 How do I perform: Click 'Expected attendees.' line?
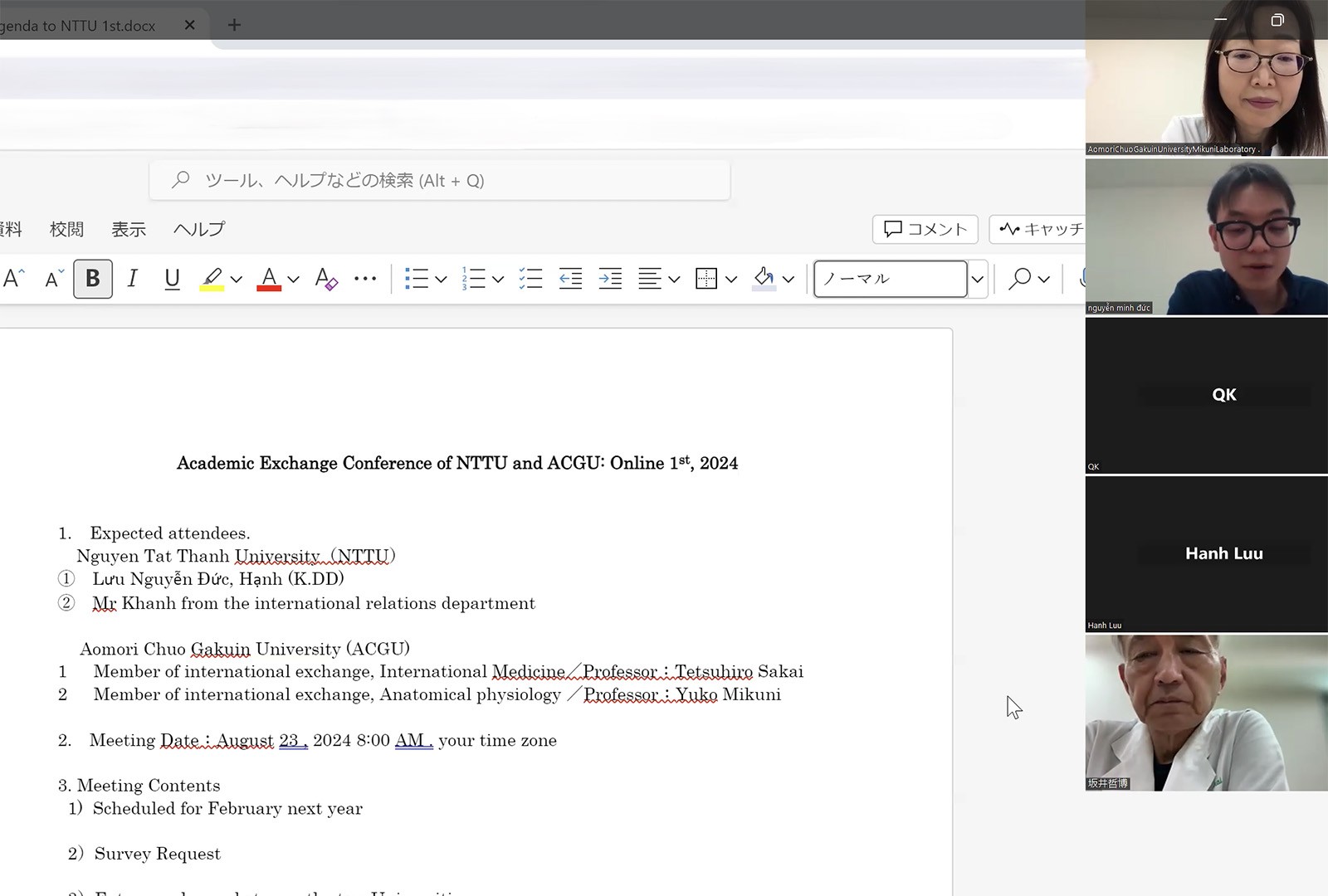pos(169,533)
